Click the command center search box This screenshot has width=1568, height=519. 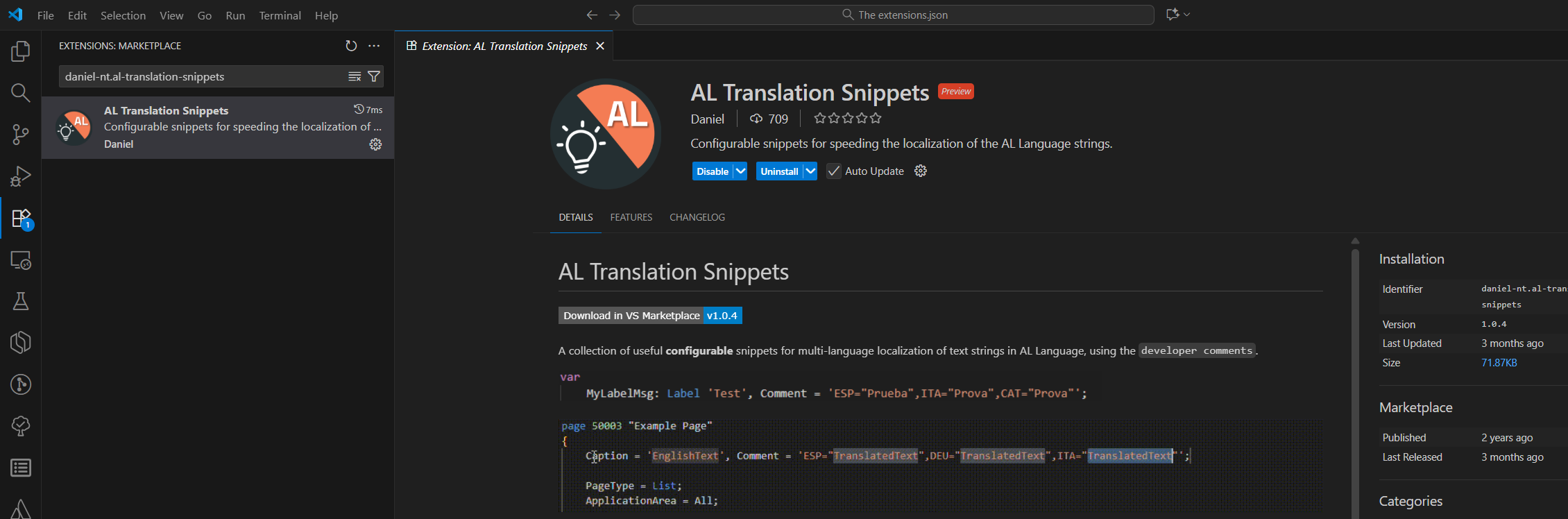893,15
